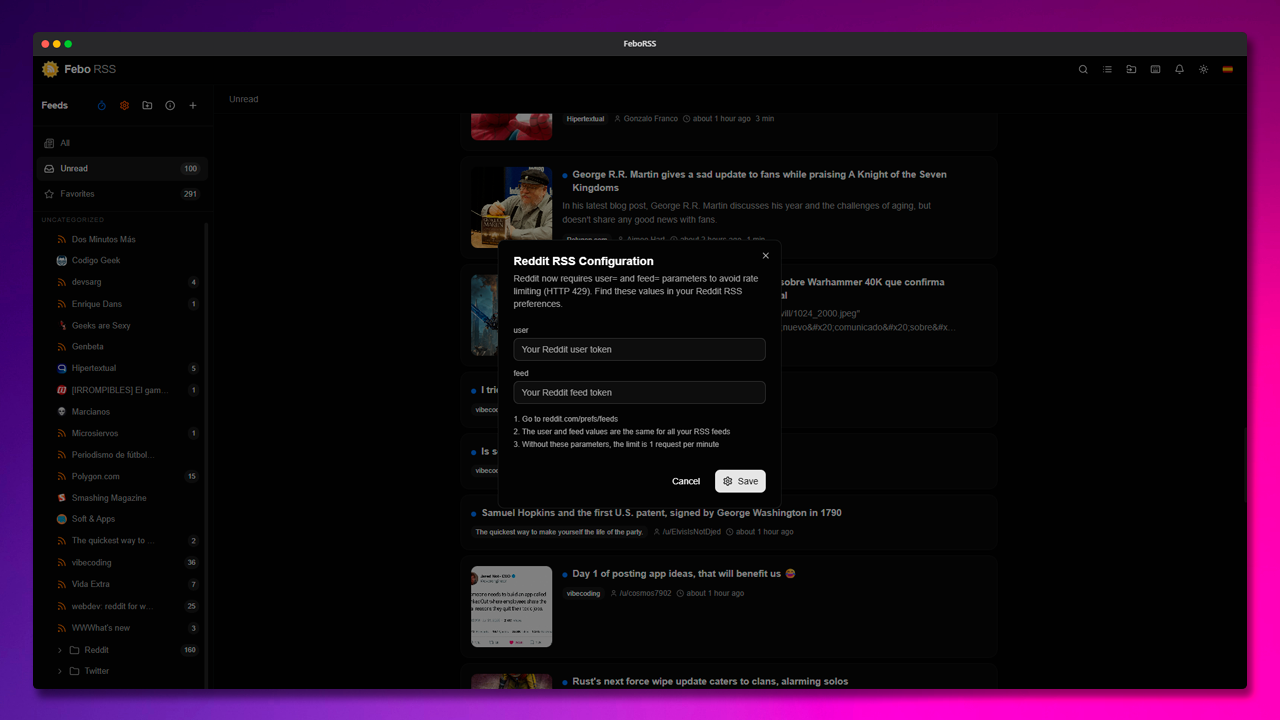Open notifications via the bell icon
The height and width of the screenshot is (720, 1280).
[1179, 69]
